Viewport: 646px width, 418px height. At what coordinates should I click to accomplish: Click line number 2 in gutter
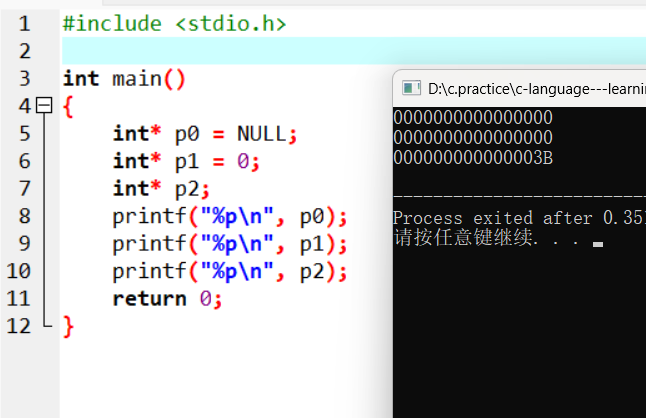tap(24, 51)
